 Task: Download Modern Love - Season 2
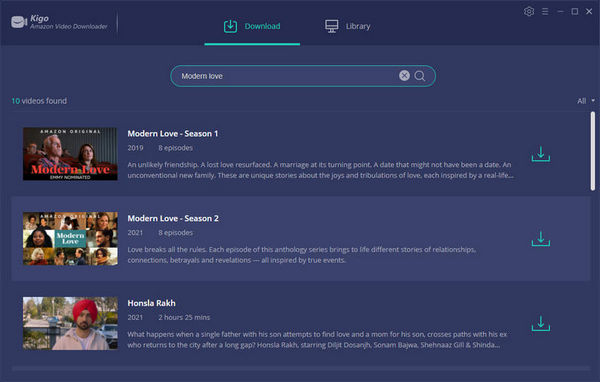(541, 238)
